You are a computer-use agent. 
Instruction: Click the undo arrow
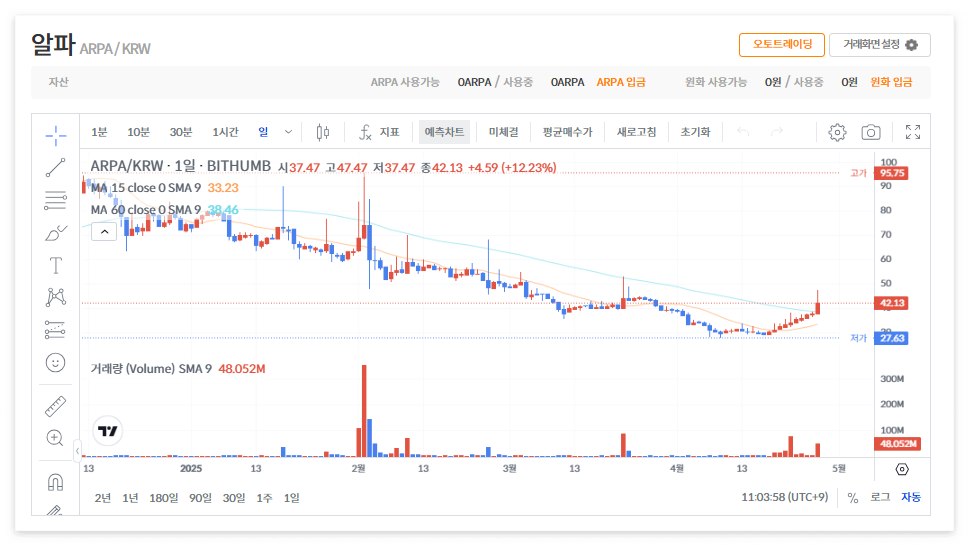pos(743,132)
